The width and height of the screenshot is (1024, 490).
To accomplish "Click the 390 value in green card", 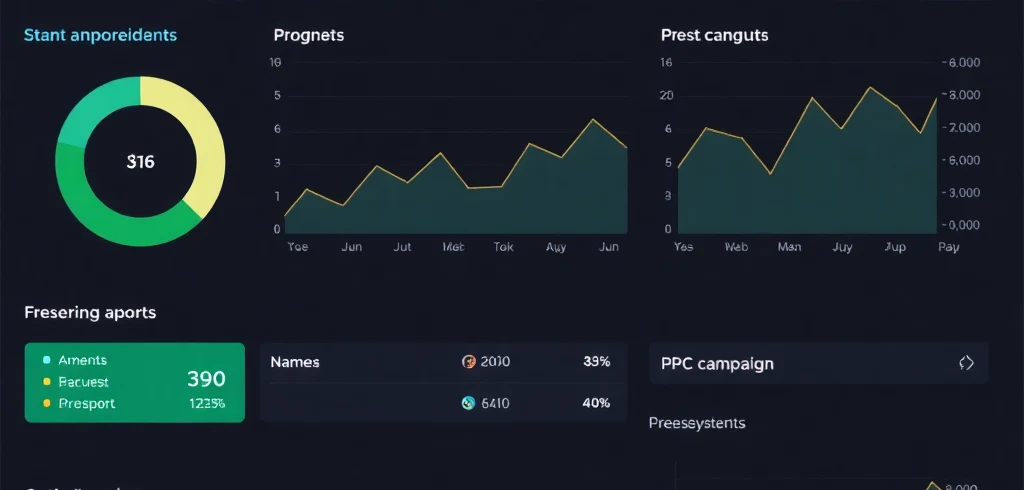I will pos(206,379).
